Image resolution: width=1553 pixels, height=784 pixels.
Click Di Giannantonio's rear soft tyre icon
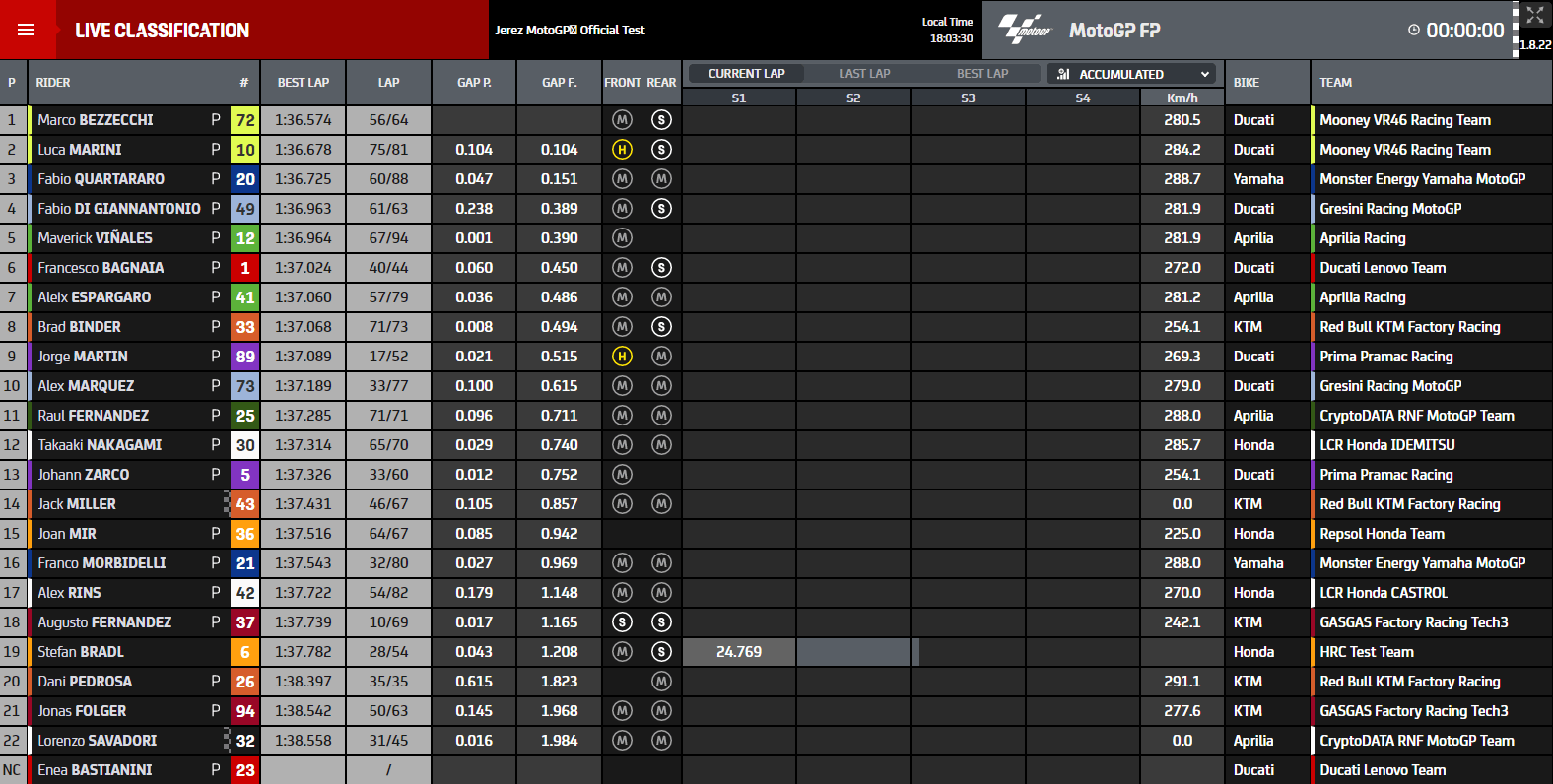pyautogui.click(x=661, y=209)
